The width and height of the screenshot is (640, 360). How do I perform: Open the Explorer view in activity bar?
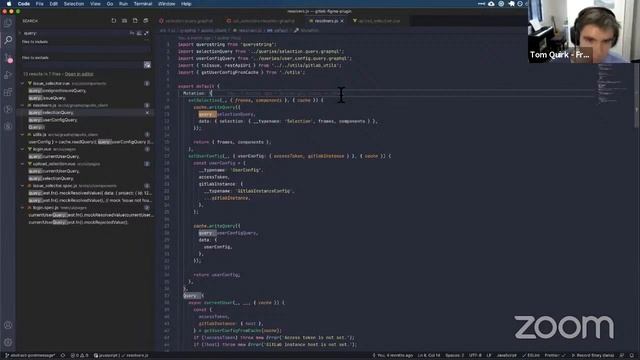coord(8,23)
